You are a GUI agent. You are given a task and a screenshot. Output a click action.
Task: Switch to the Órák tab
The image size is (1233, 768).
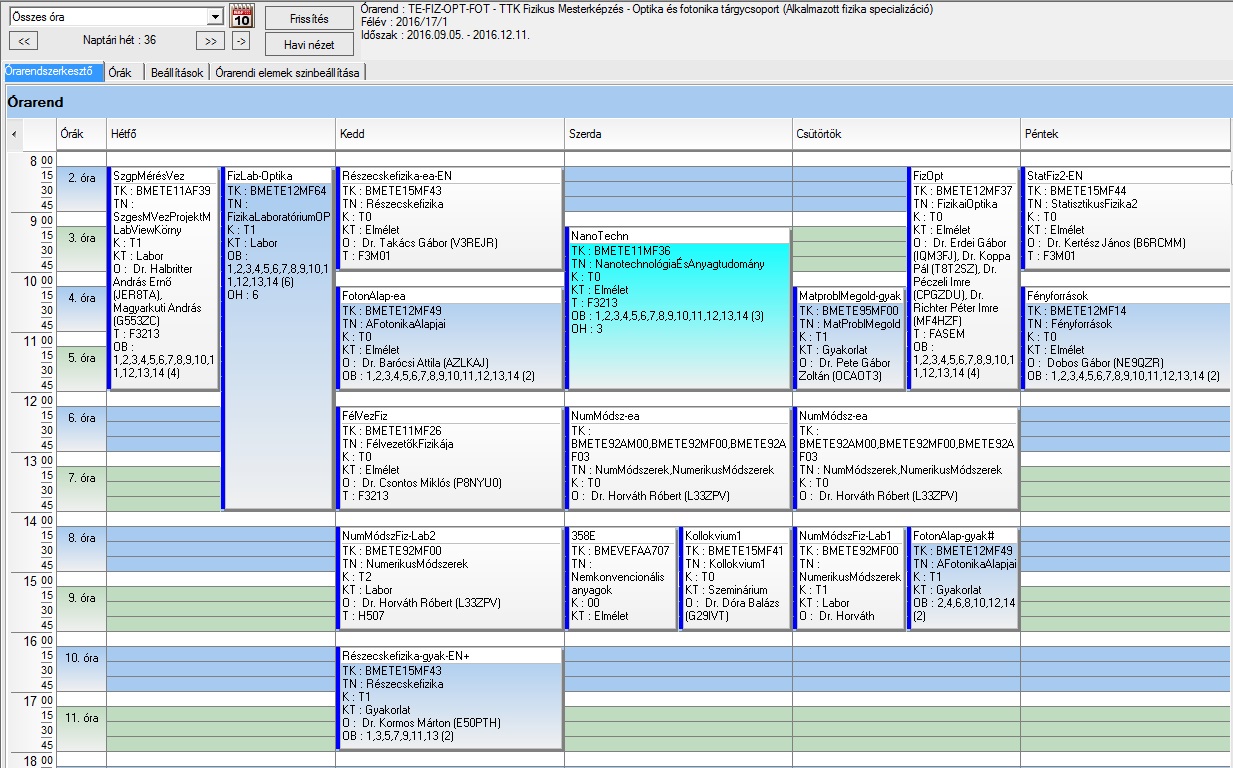click(121, 72)
